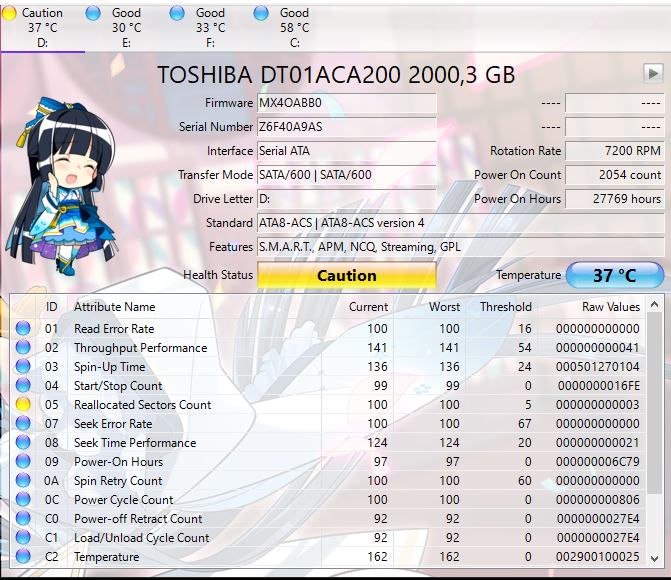Image resolution: width=671 pixels, height=580 pixels.
Task: Click the blue orb for Seek Time Performance
Action: pyautogui.click(x=23, y=442)
